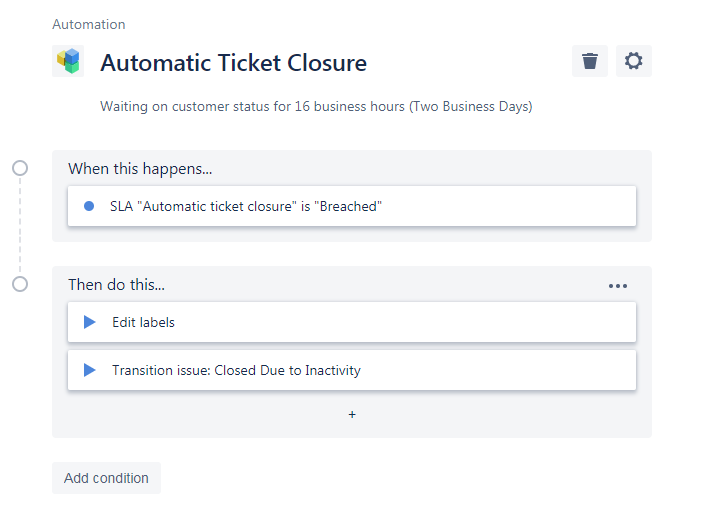Click the Then do this heading
The image size is (710, 519).
(x=116, y=285)
